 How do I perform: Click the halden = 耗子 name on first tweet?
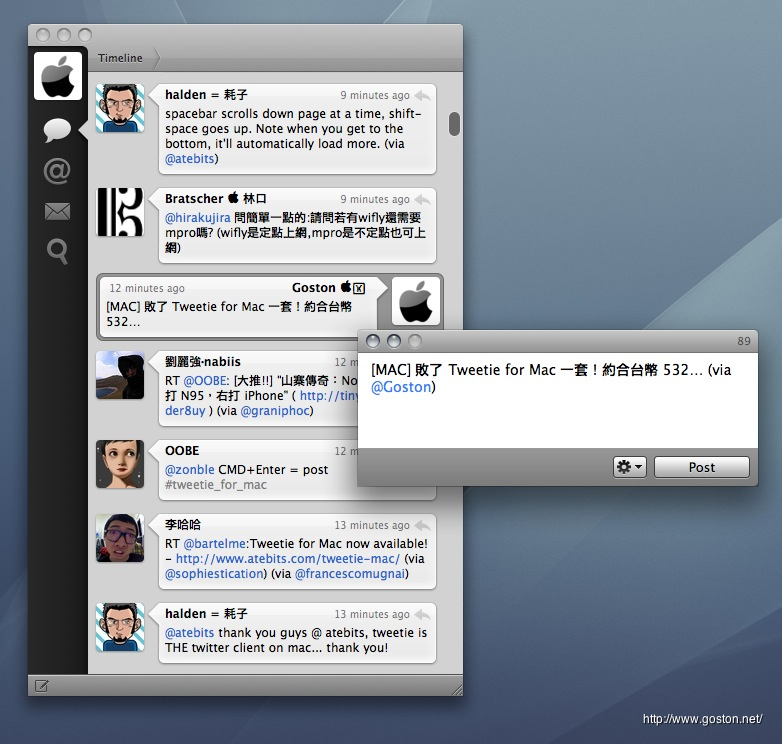206,95
